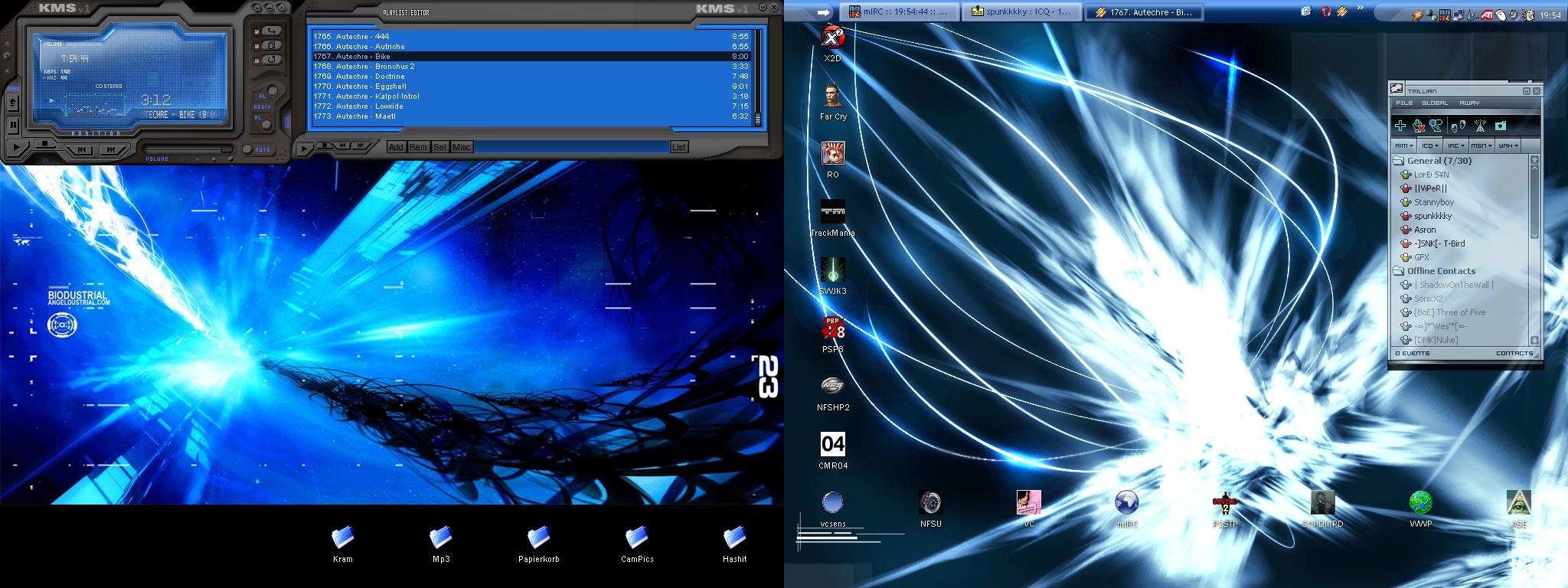Click the Sel button in playlist editor
The image size is (1568, 588).
439,147
